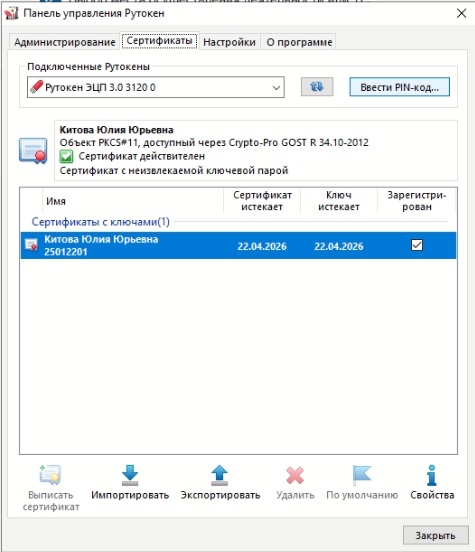Open the Настройки tab
Viewport: 475px width, 552px height.
[x=229, y=42]
